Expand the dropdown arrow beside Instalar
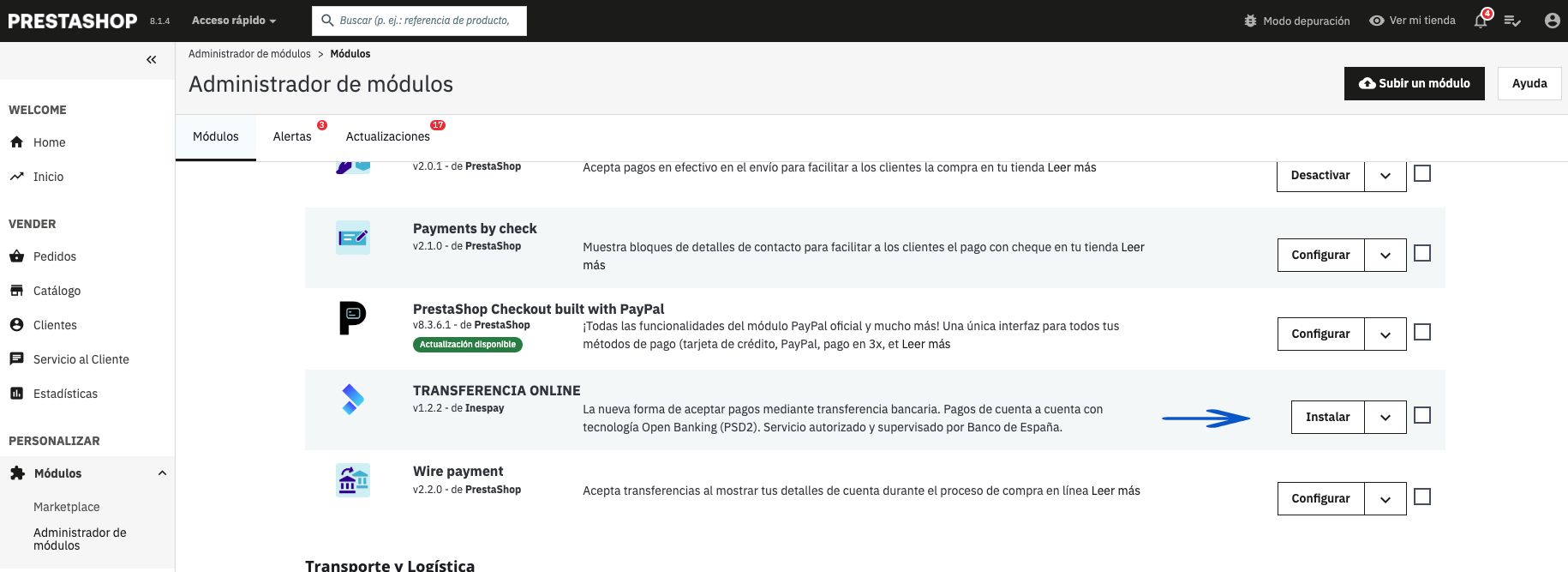 click(x=1385, y=418)
